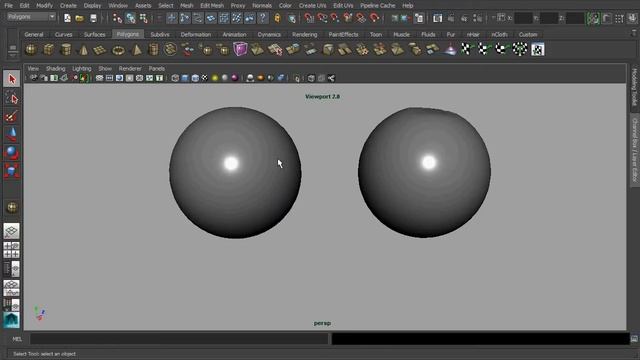The width and height of the screenshot is (640, 360).
Task: Click the MEL label to switch script language
Action: pyautogui.click(x=17, y=339)
